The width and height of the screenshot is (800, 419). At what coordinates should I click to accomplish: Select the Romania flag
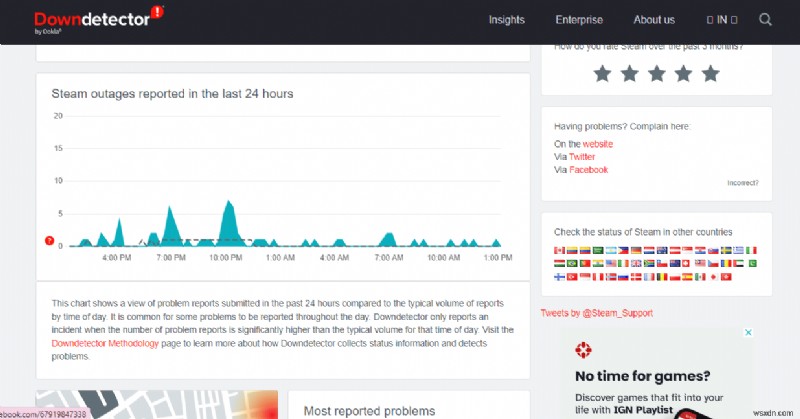(726, 263)
